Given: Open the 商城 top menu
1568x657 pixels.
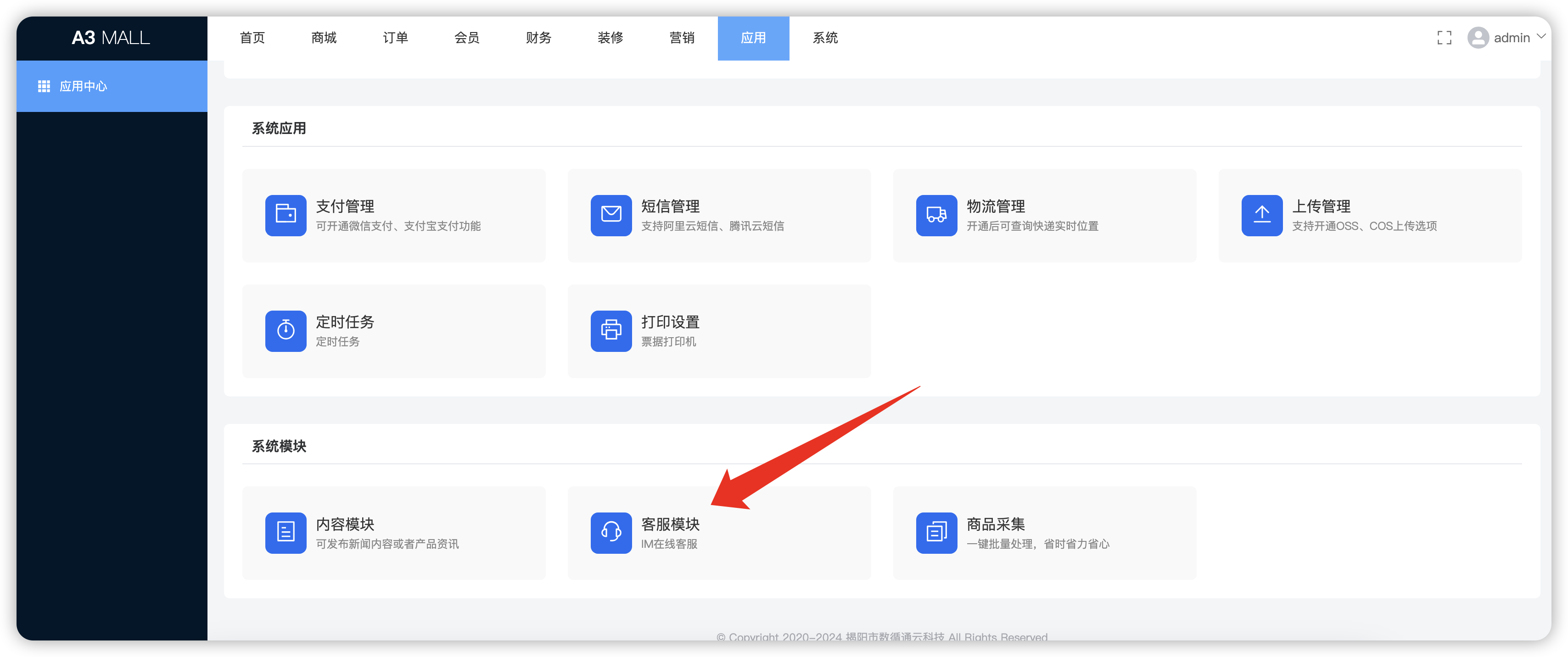Looking at the screenshot, I should click(324, 38).
